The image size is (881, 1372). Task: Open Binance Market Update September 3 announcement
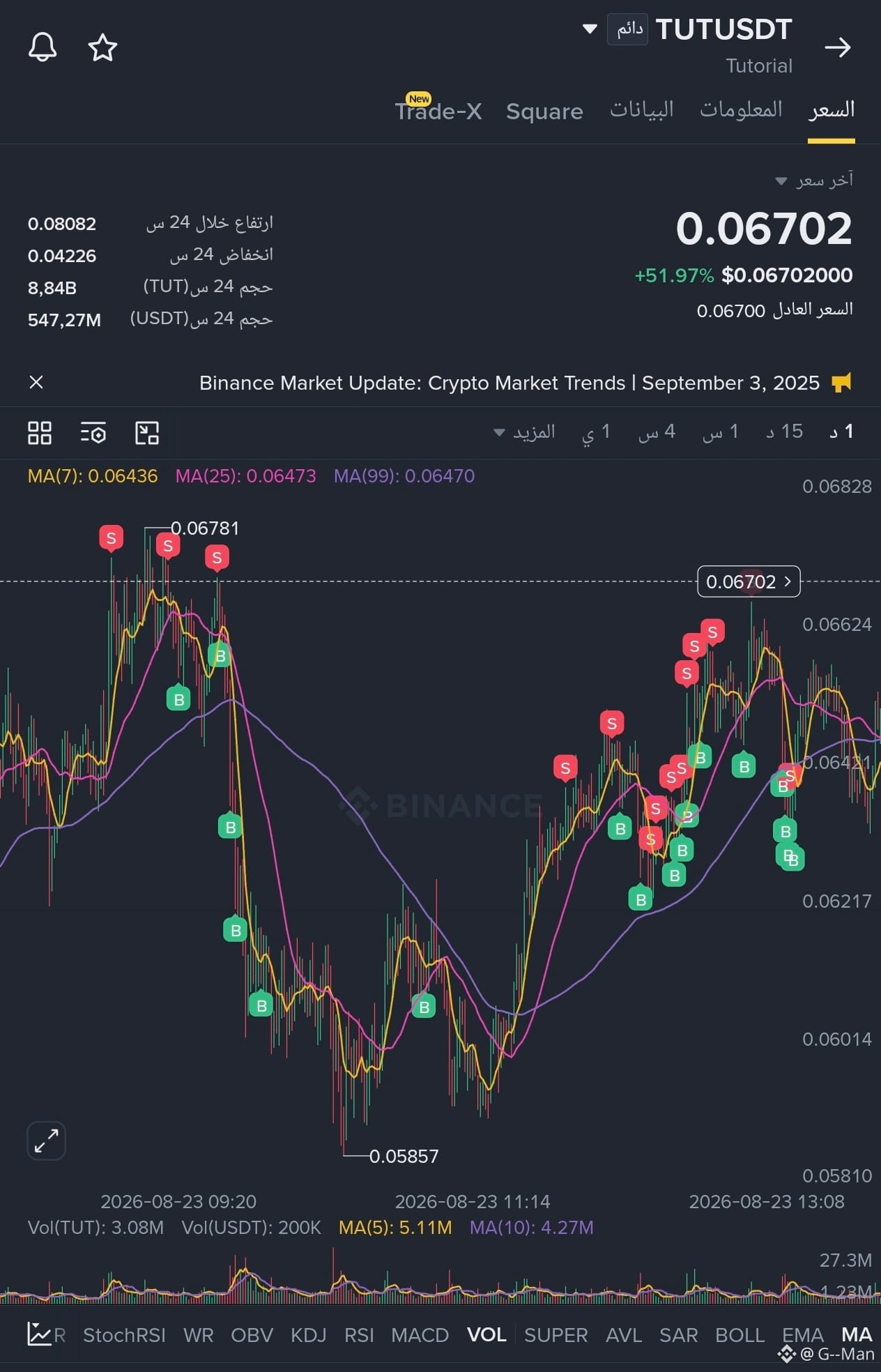coord(510,383)
